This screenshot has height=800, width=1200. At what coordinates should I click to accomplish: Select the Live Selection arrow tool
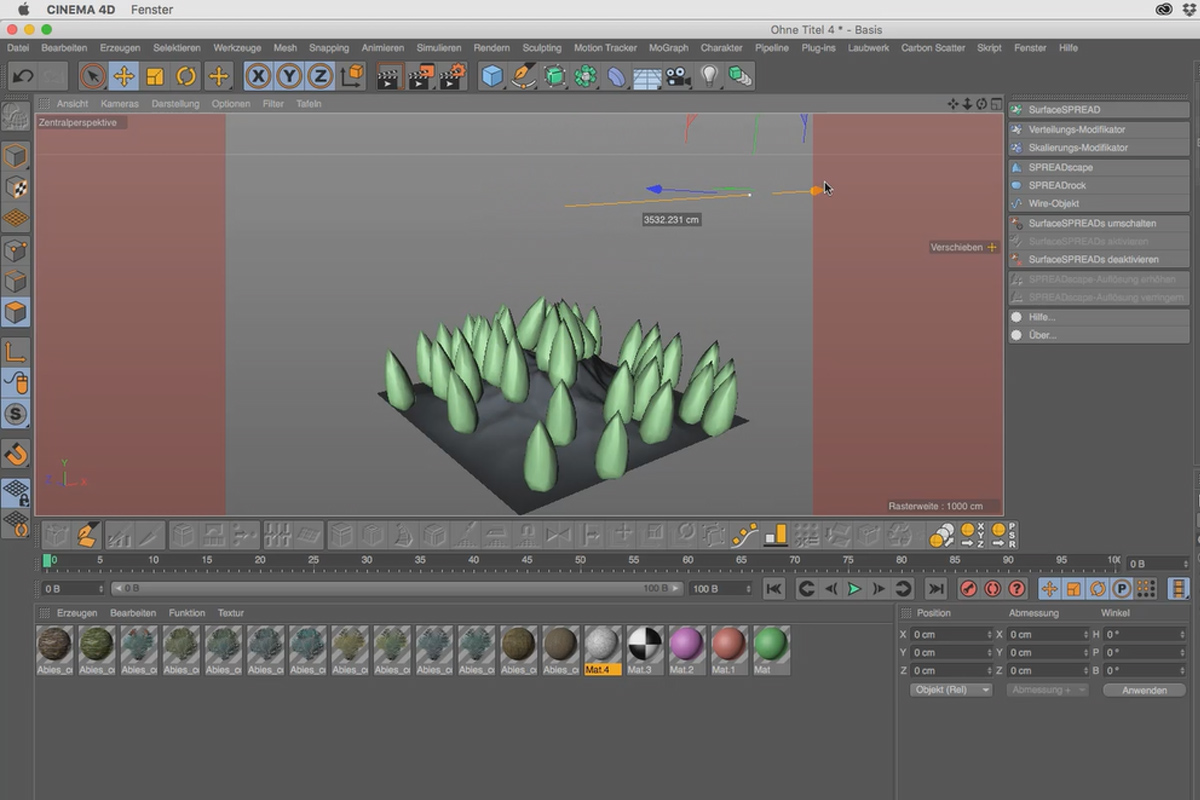(x=92, y=76)
